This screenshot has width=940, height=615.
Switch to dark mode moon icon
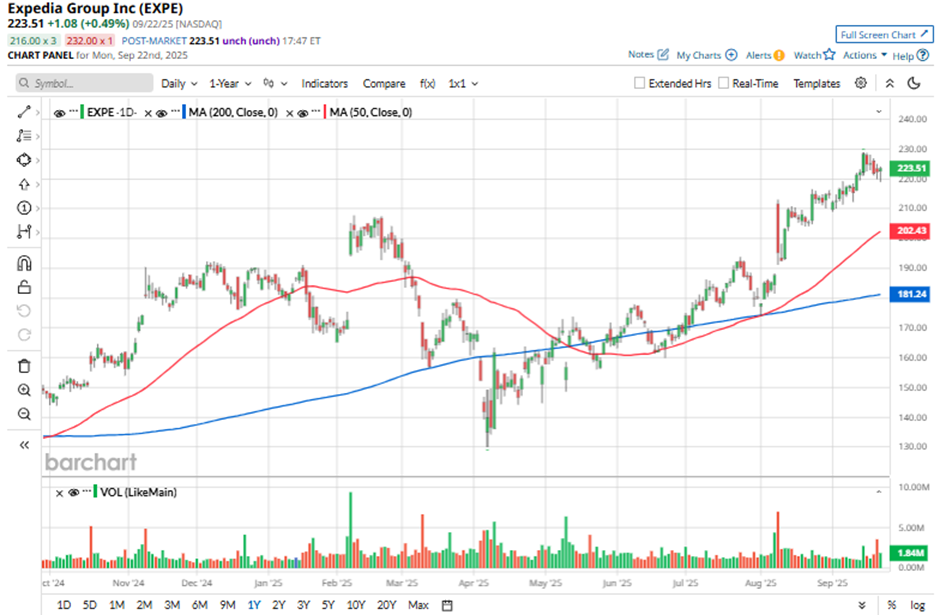coord(914,83)
